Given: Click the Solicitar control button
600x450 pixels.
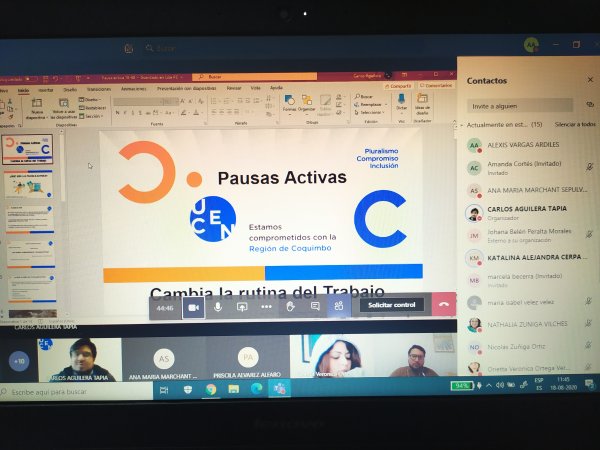Looking at the screenshot, I should tap(390, 305).
